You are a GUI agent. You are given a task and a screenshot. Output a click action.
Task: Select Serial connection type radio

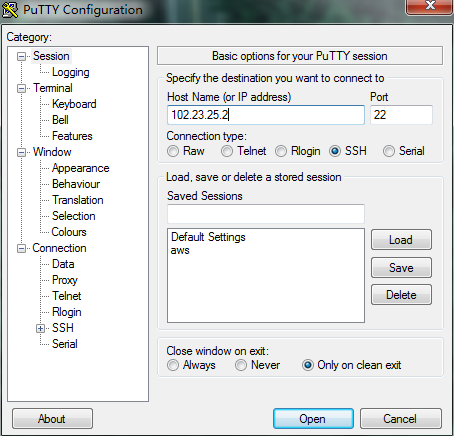point(389,151)
